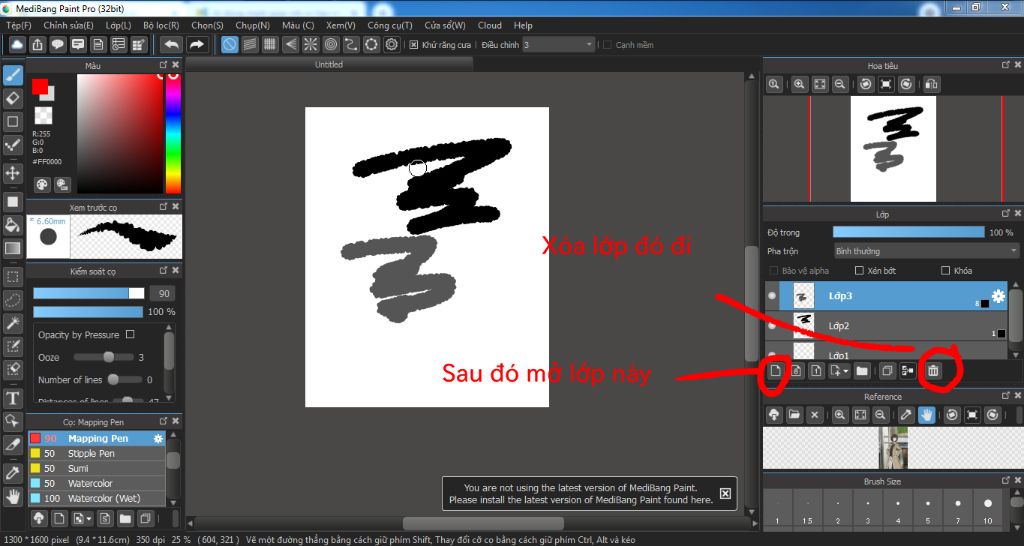Open the Chỉnh sửa(E) menu
The width and height of the screenshot is (1024, 546).
(69, 25)
